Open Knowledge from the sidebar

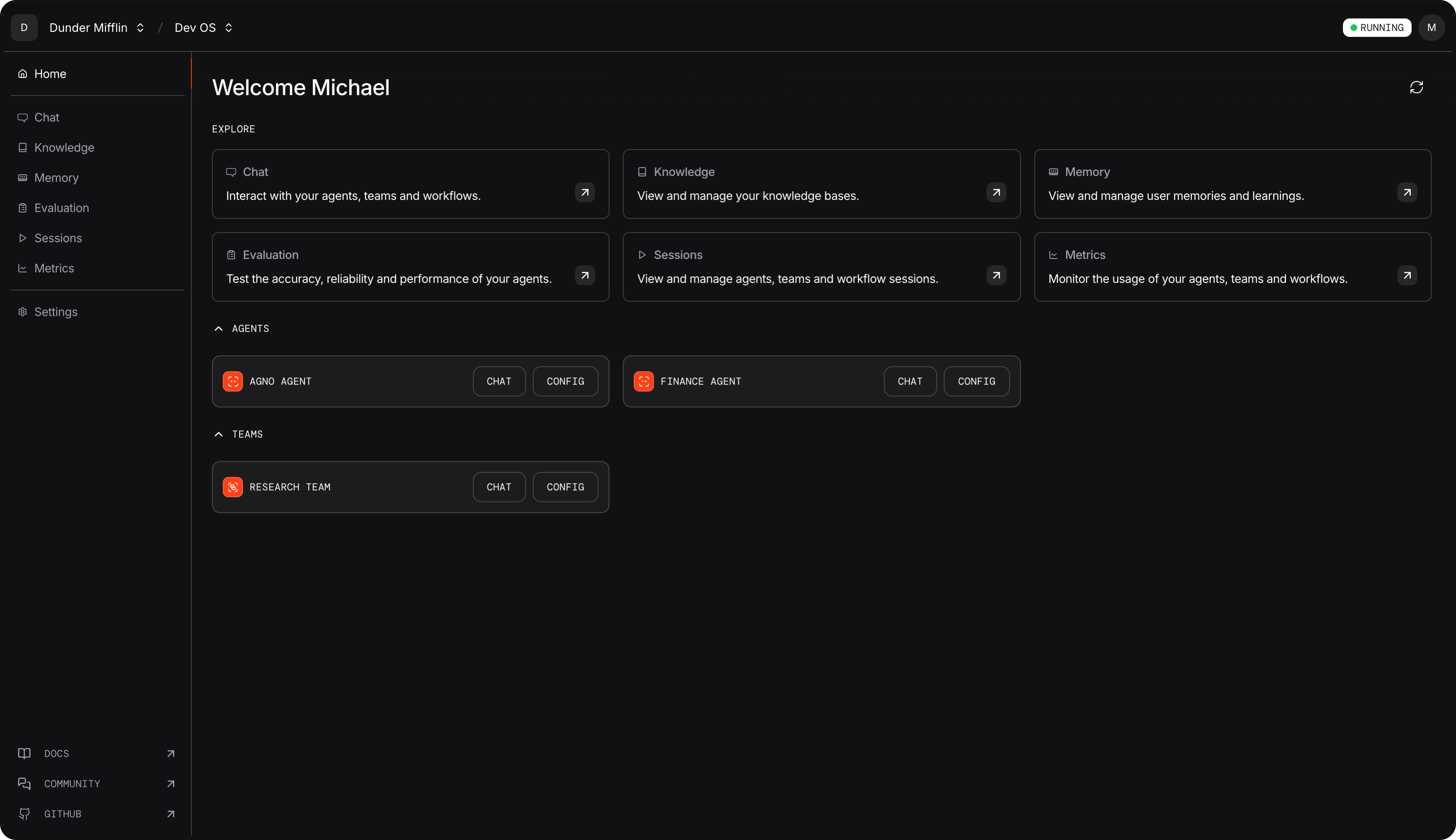coord(23,147)
